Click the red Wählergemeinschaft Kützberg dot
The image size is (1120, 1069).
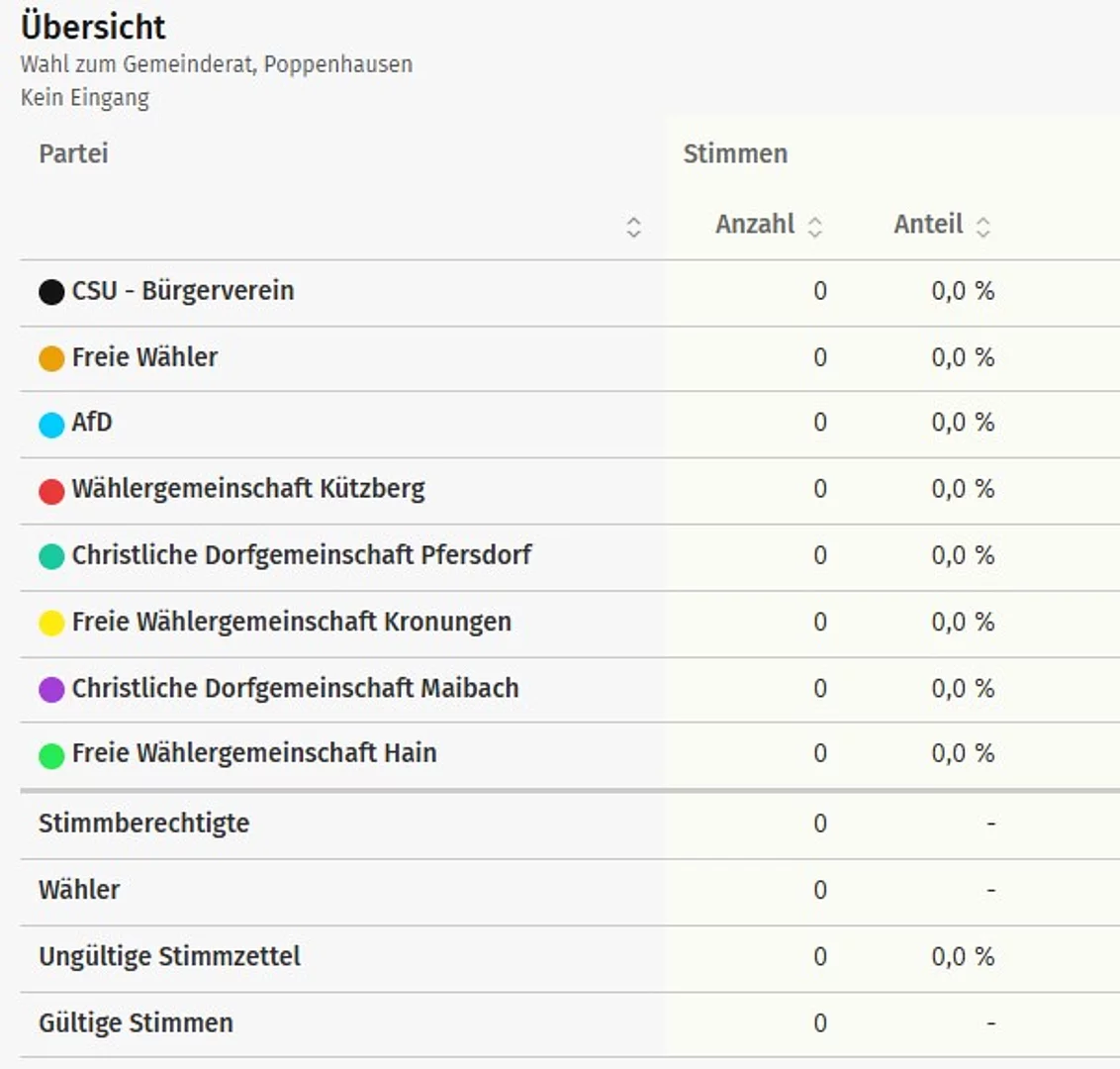pos(51,490)
